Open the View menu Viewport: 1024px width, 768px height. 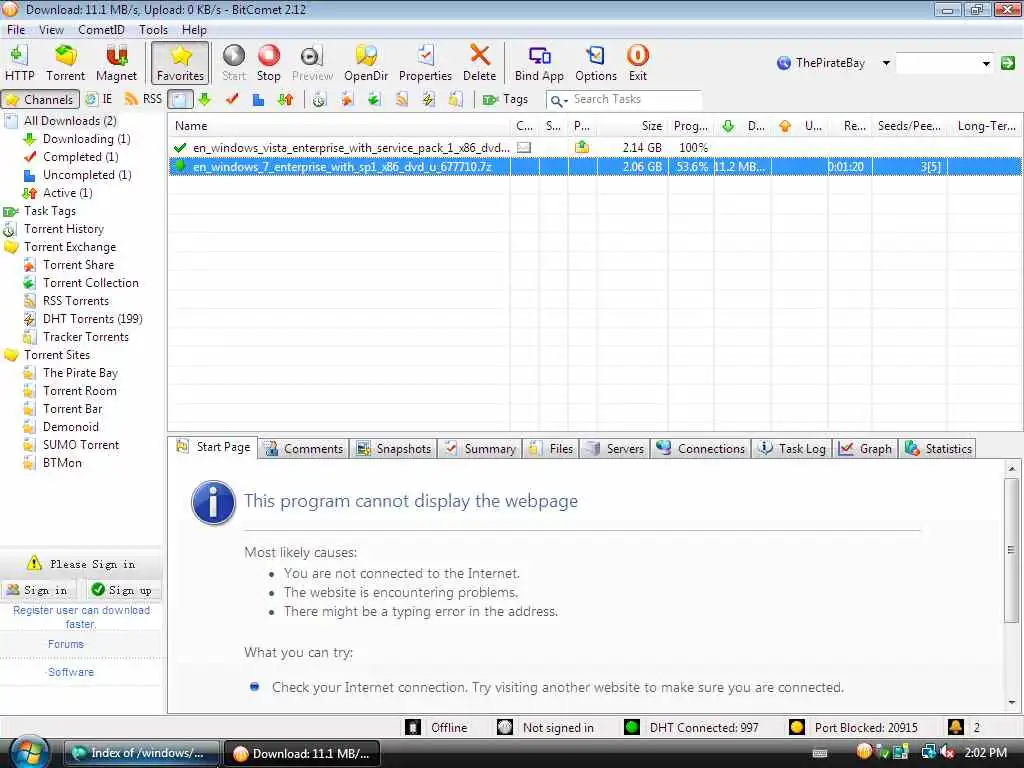pyautogui.click(x=51, y=30)
